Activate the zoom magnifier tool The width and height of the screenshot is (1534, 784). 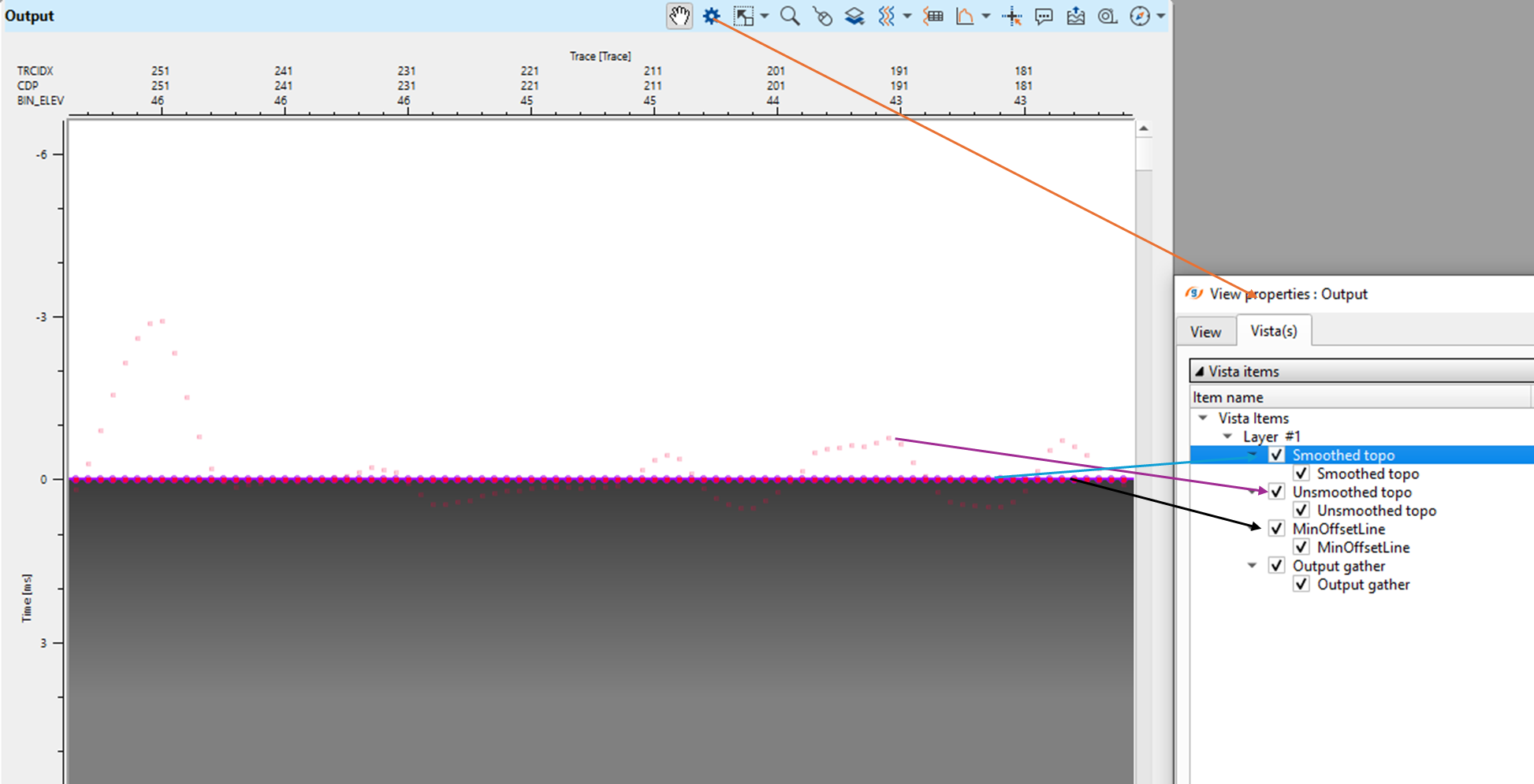[x=789, y=16]
